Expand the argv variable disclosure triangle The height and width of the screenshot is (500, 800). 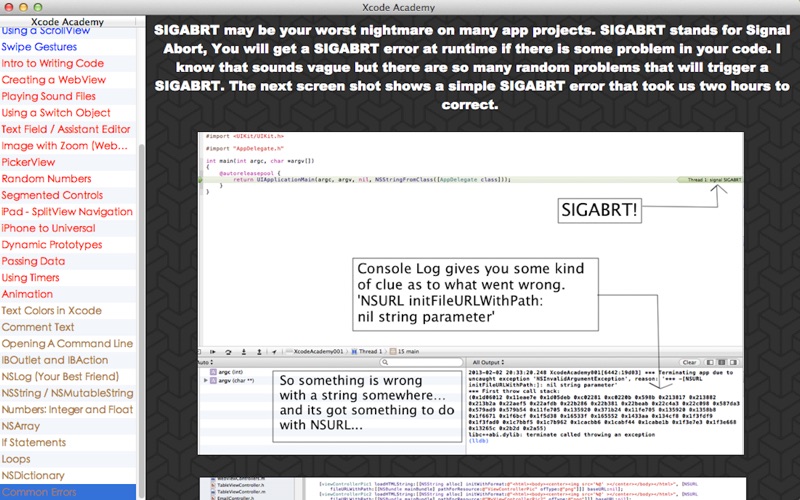click(x=206, y=381)
